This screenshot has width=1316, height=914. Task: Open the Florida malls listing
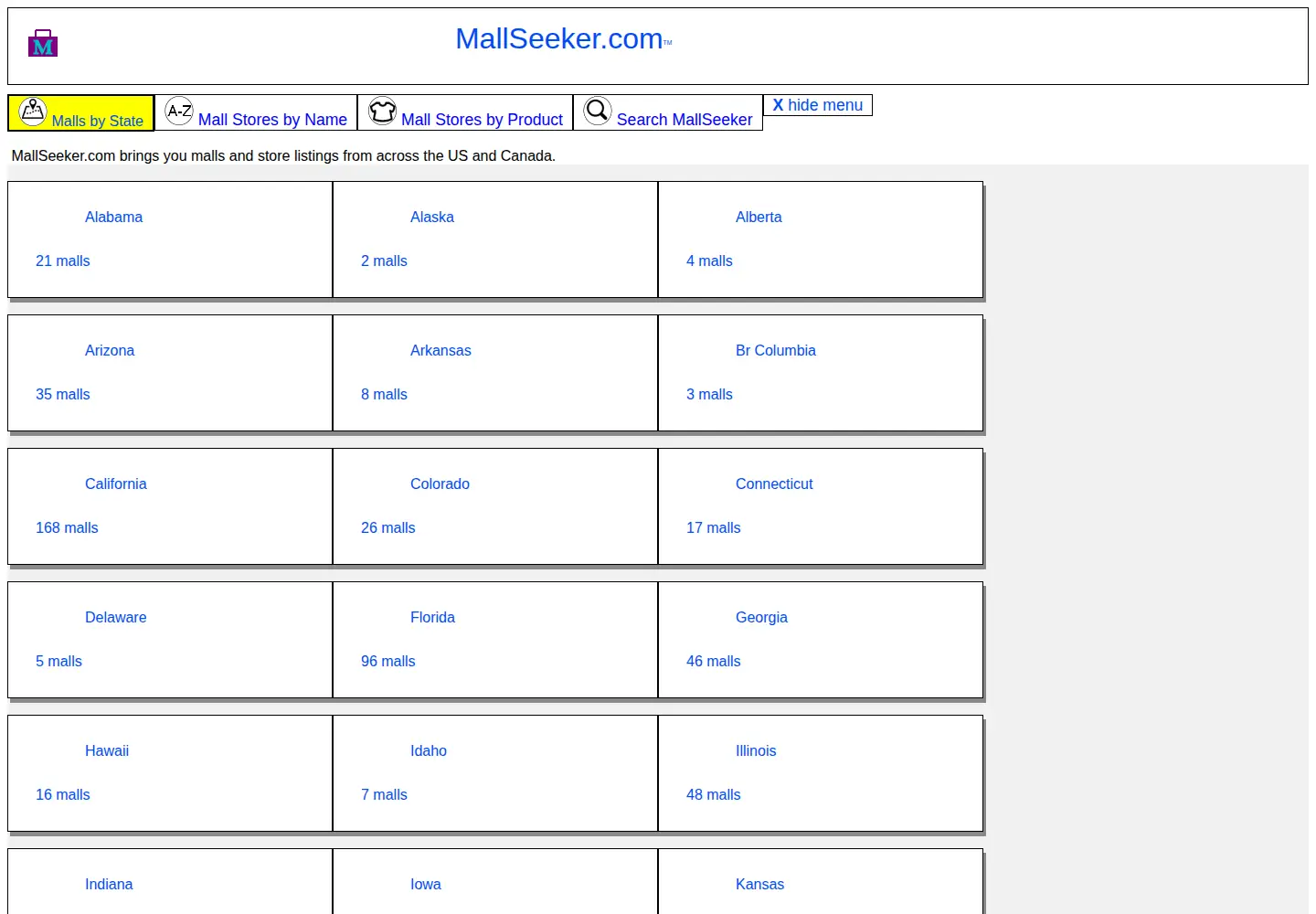tap(432, 617)
